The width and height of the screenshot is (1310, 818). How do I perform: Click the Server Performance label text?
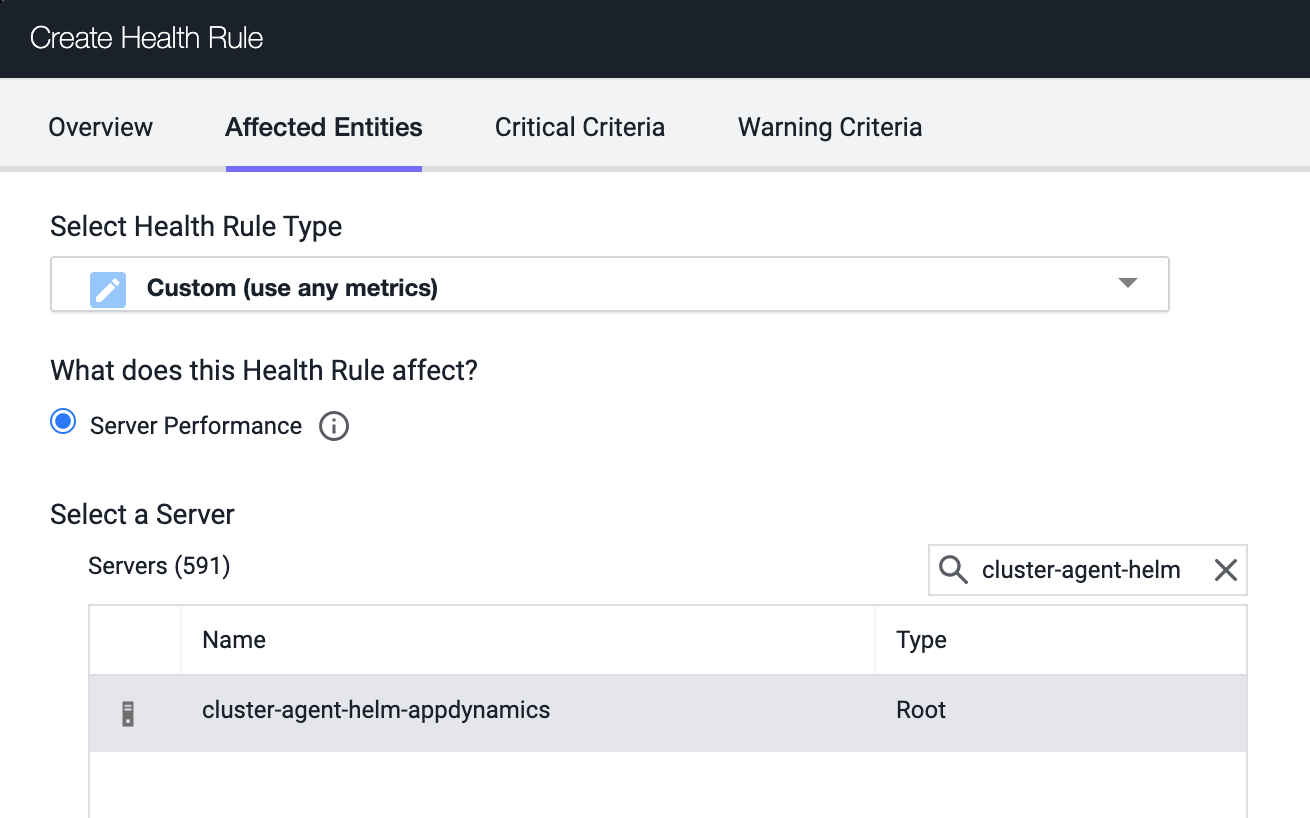[x=196, y=426]
